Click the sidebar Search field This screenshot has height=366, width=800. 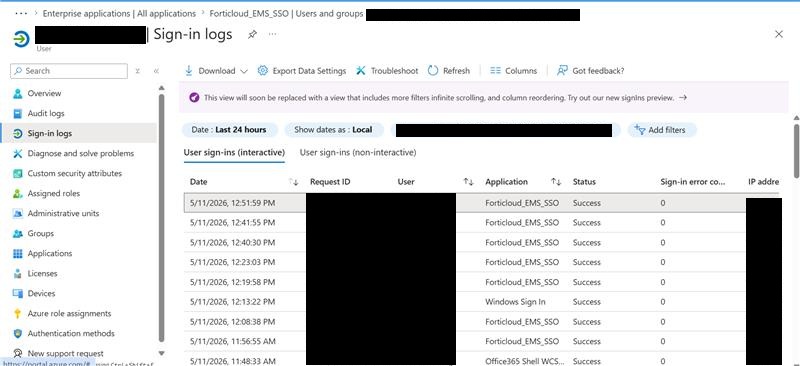pos(69,71)
